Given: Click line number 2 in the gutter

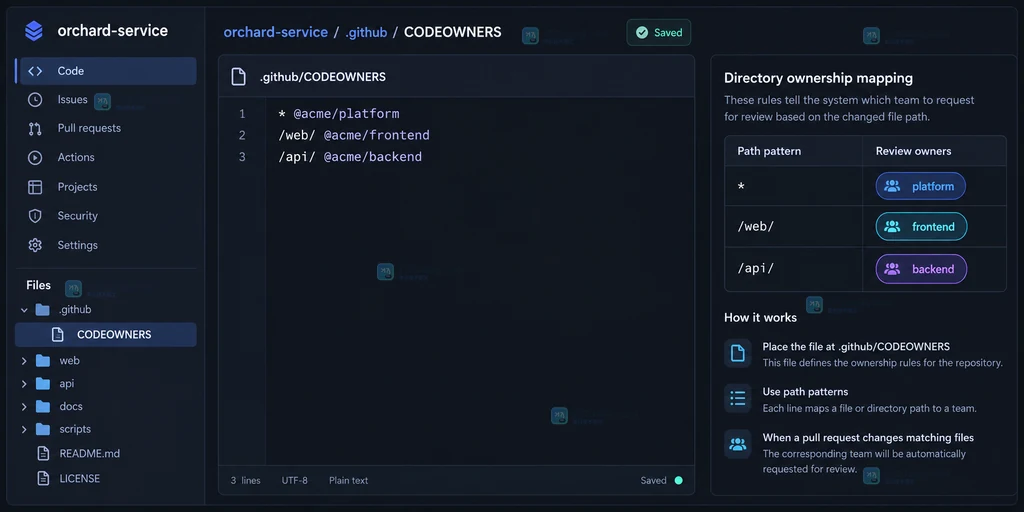Looking at the screenshot, I should tap(242, 136).
